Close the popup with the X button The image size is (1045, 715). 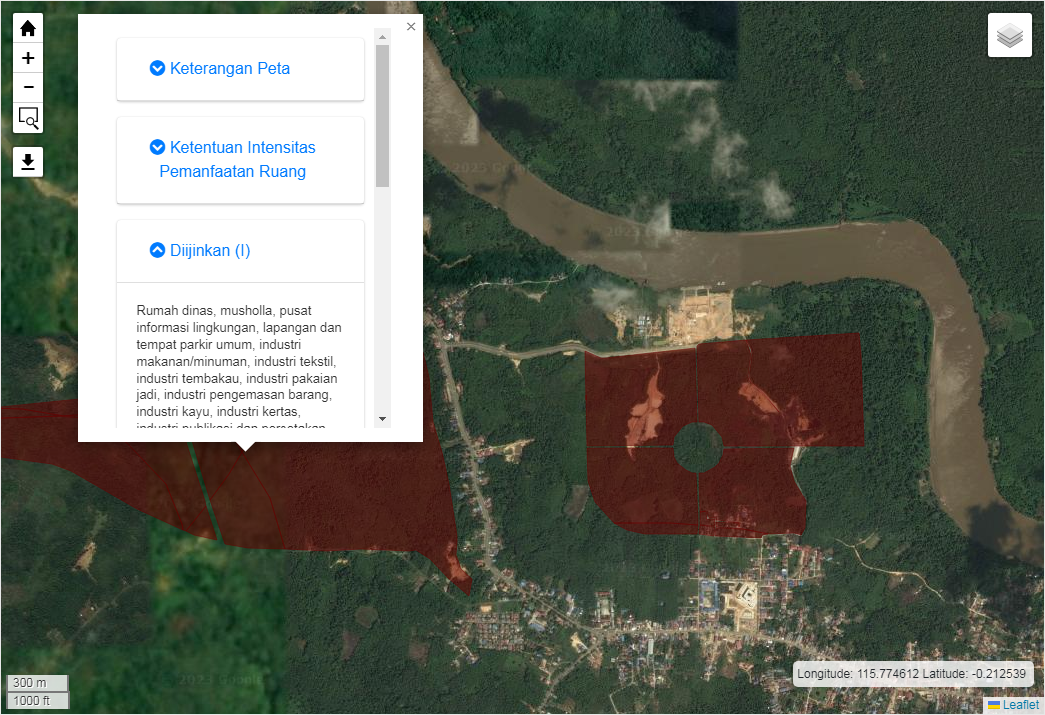(411, 27)
